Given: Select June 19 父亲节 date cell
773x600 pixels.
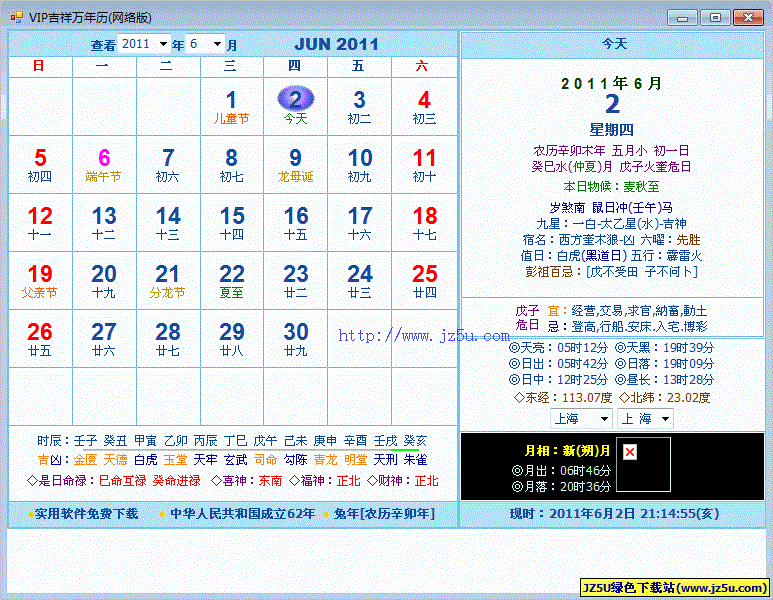Looking at the screenshot, I should [40, 281].
